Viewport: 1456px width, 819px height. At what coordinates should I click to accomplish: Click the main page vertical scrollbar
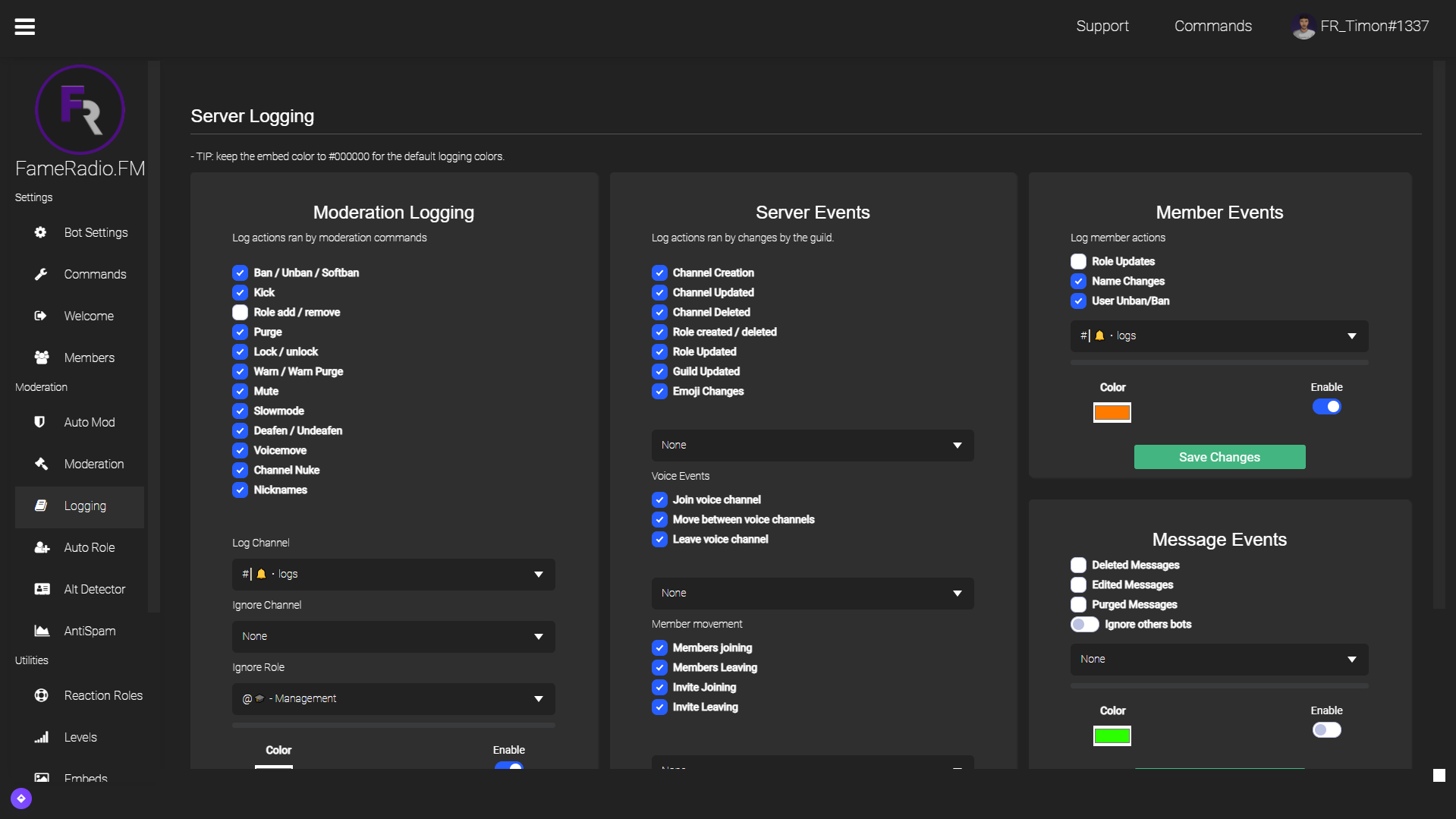(x=1439, y=334)
